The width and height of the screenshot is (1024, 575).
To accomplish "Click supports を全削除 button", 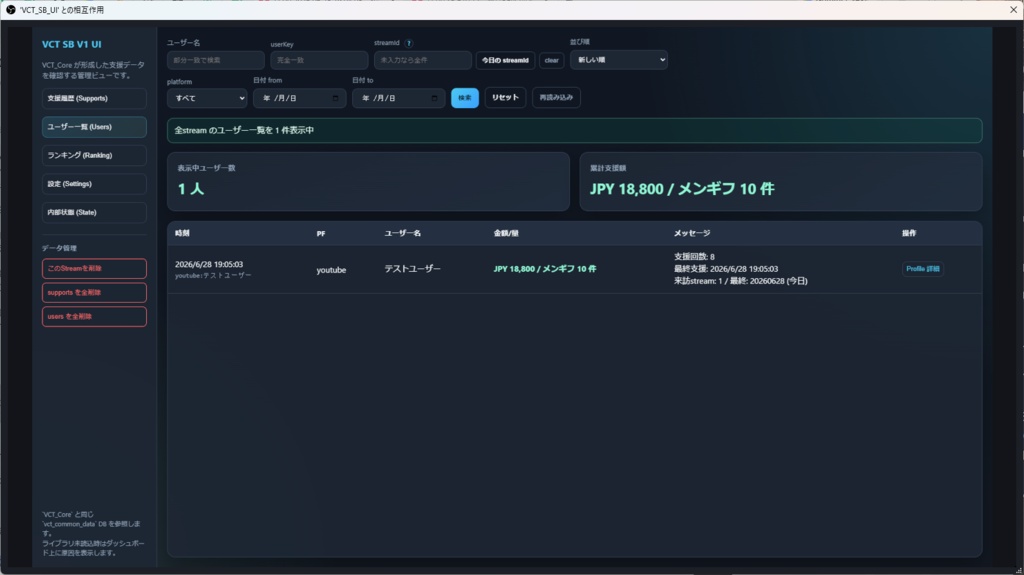I will click(x=94, y=292).
